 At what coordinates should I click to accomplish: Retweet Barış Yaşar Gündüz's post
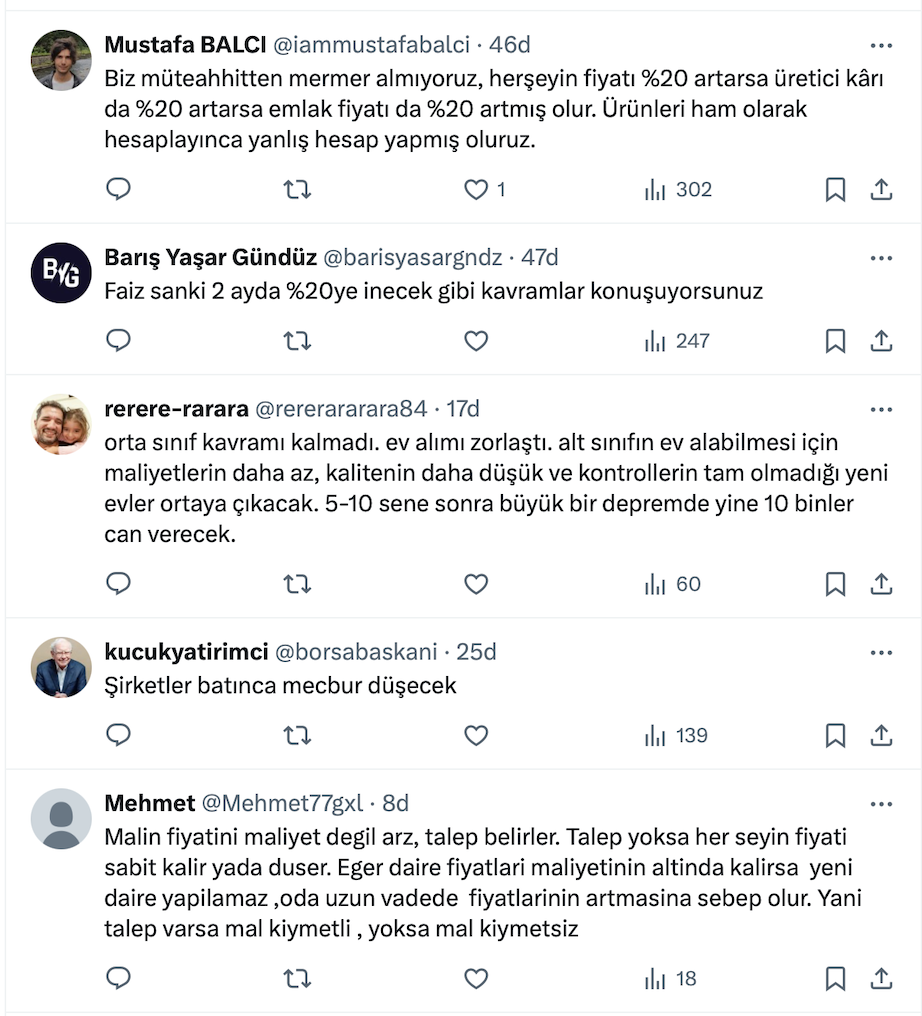(297, 341)
